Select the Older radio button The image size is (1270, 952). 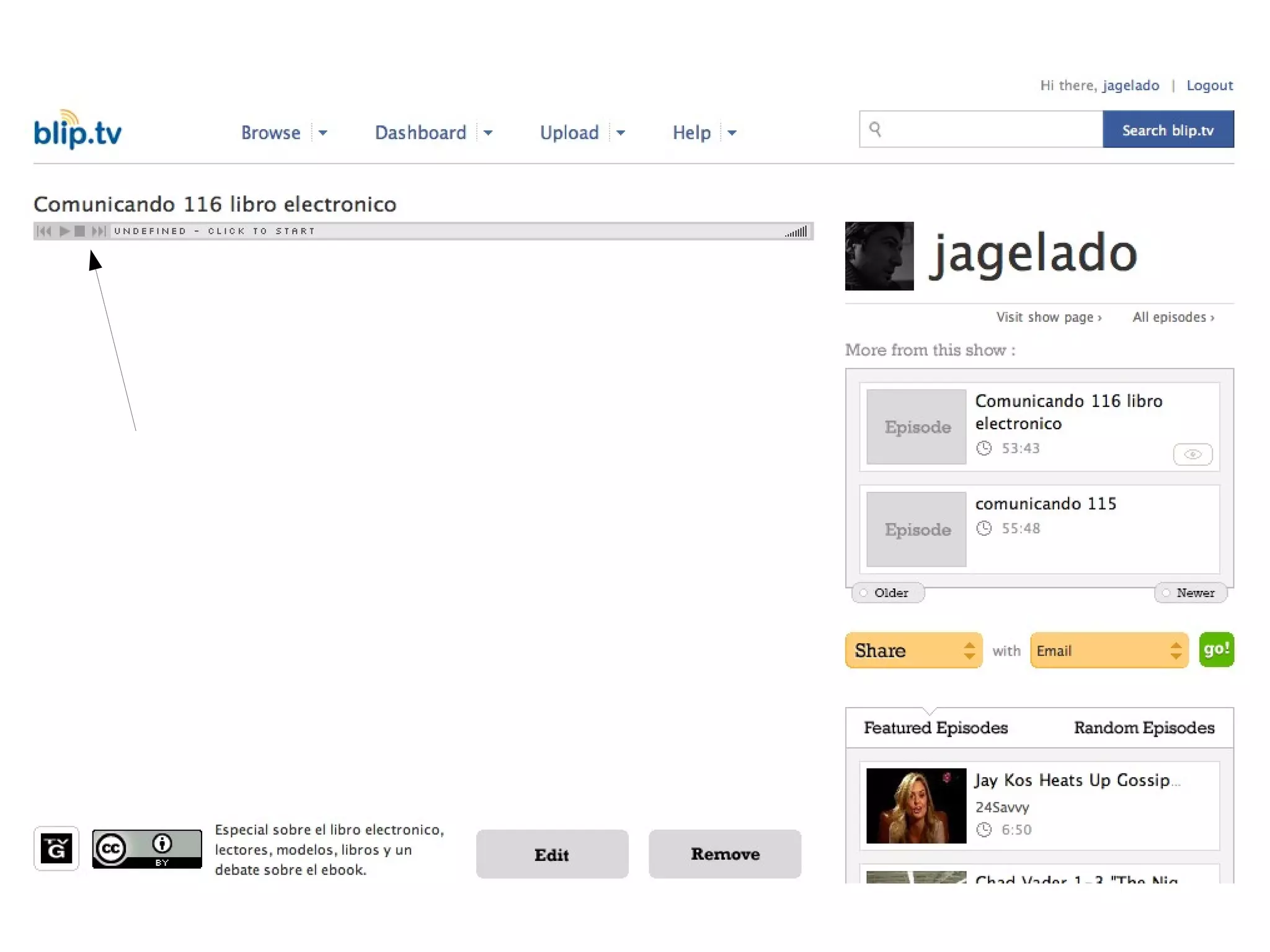click(864, 593)
